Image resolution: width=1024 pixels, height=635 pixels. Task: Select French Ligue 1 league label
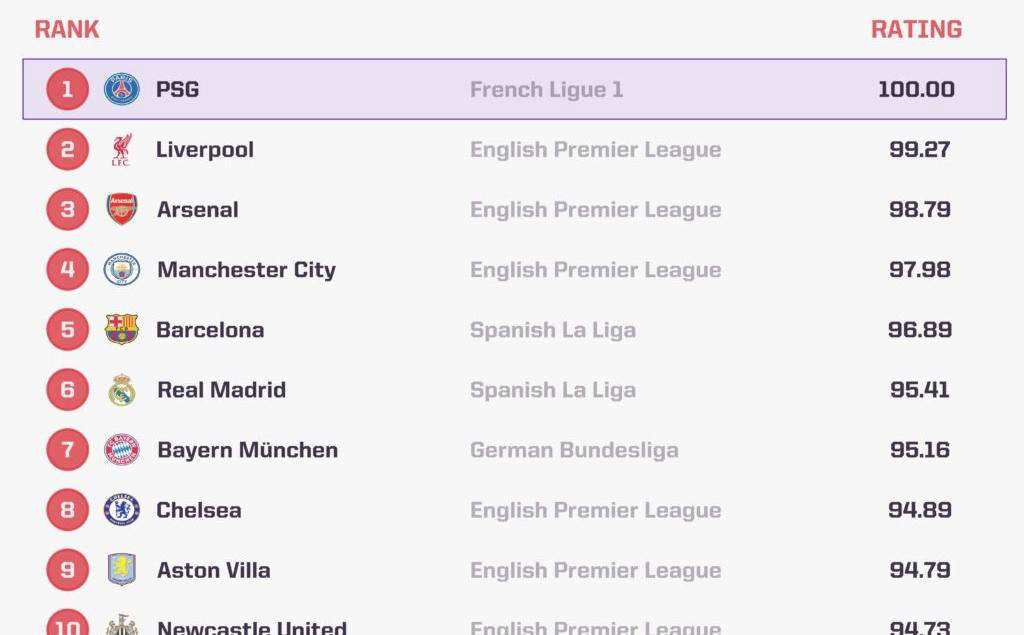[547, 90]
